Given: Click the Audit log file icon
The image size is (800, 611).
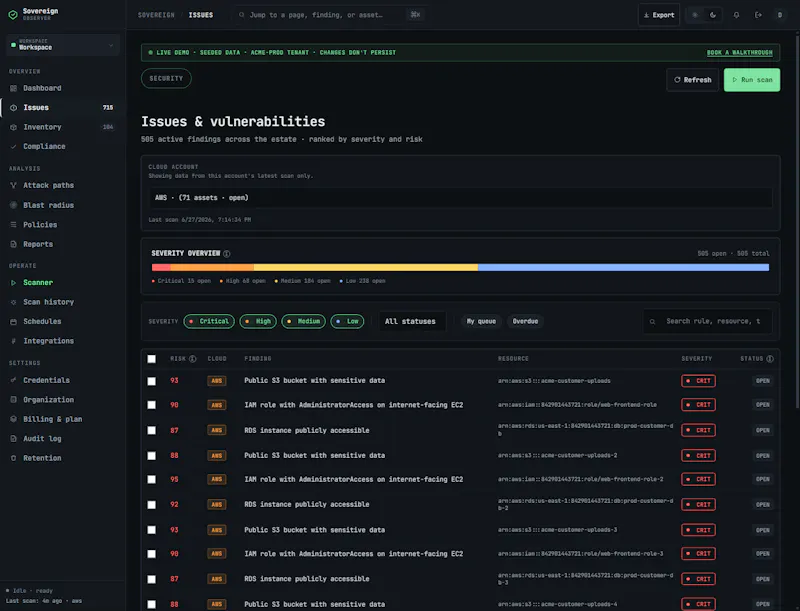Looking at the screenshot, I should tap(14, 439).
